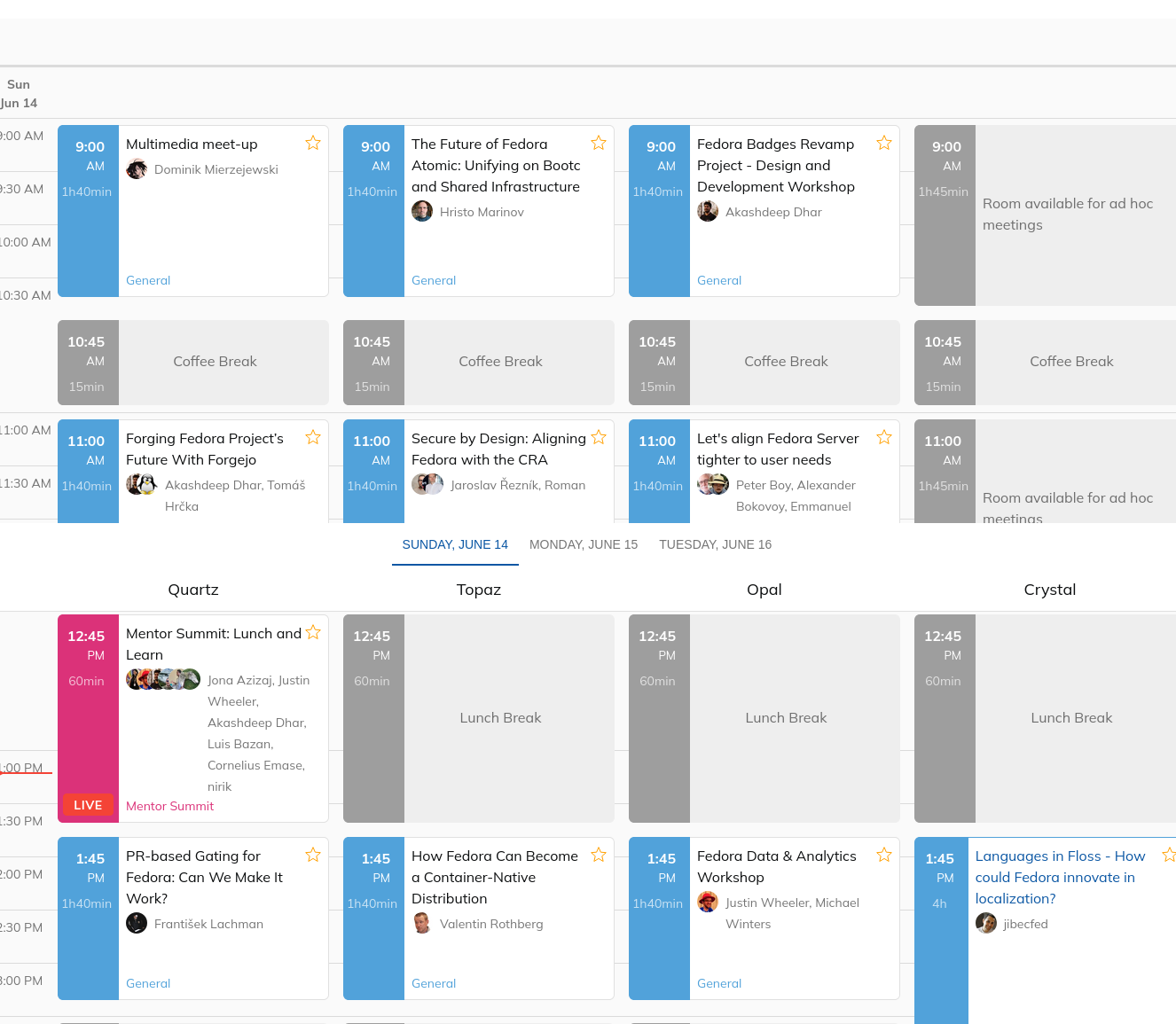1176x1024 pixels.
Task: Click the Mentor Summit track label
Action: pyautogui.click(x=169, y=806)
